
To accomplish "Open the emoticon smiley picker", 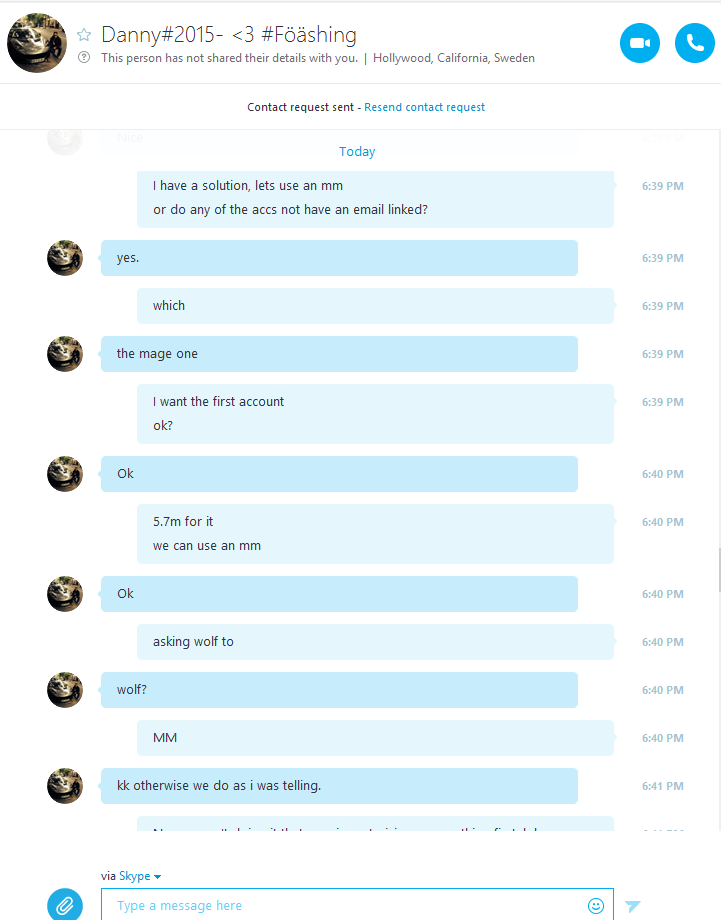I will point(595,905).
